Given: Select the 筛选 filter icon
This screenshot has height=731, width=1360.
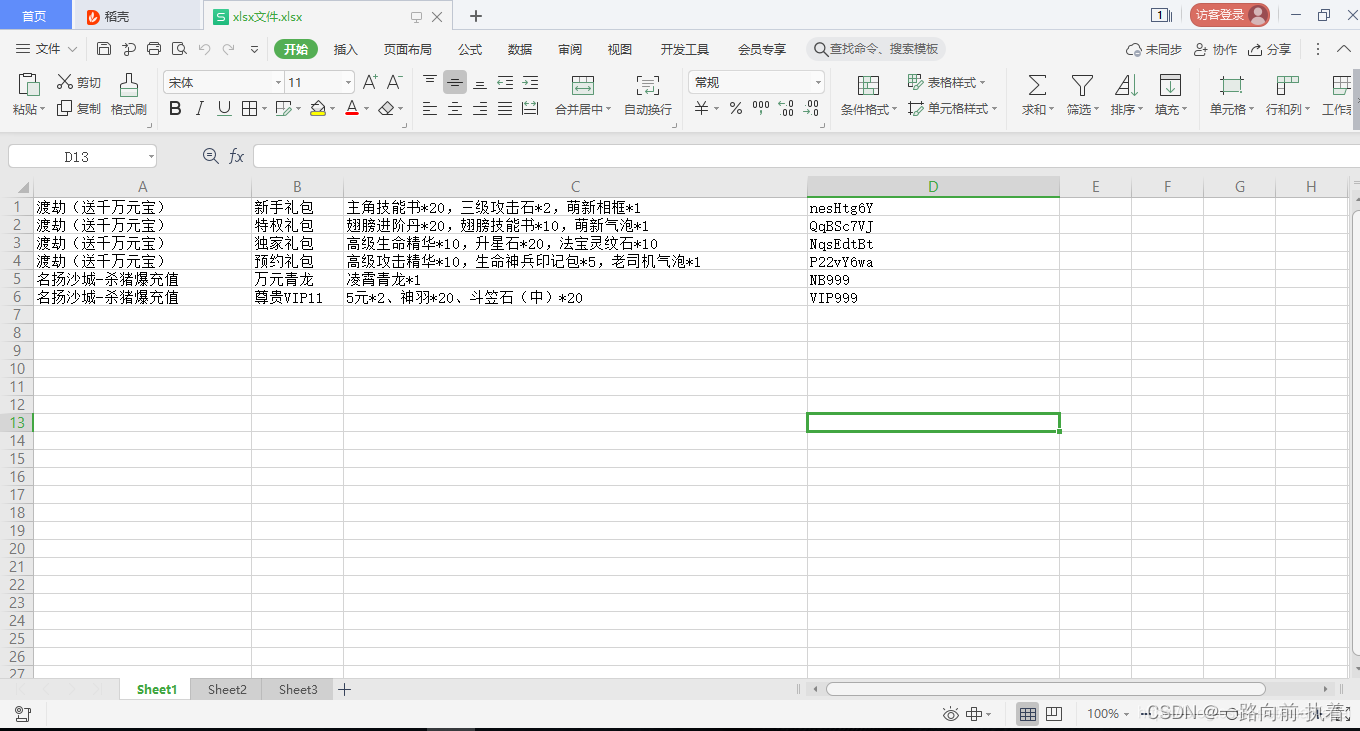Looking at the screenshot, I should pos(1081,95).
